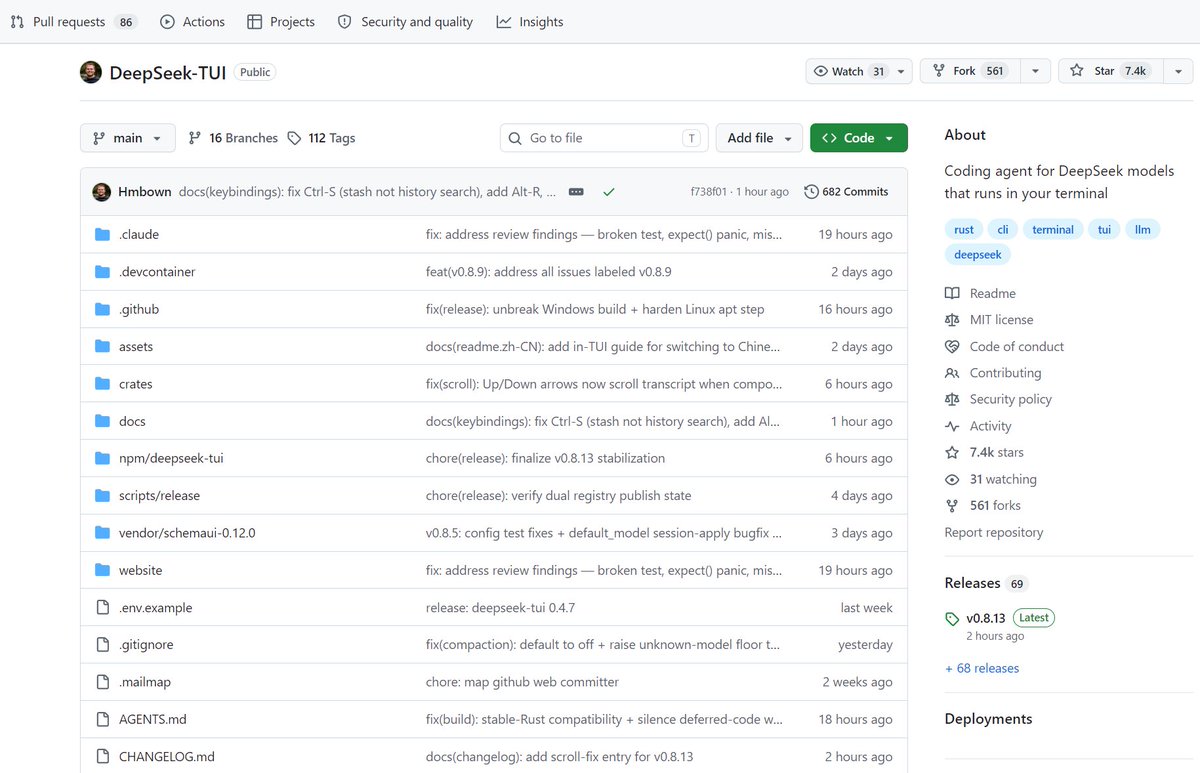This screenshot has height=773, width=1200.
Task: Star this repository
Action: (1109, 71)
